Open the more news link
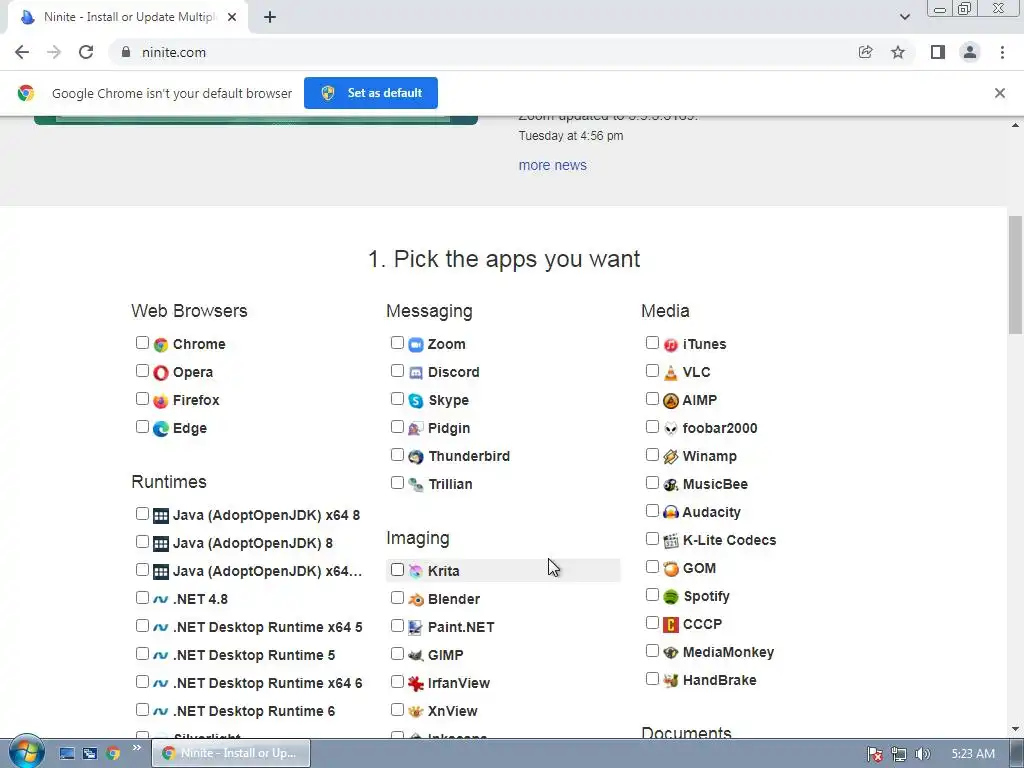Image resolution: width=1024 pixels, height=768 pixels. coord(552,165)
